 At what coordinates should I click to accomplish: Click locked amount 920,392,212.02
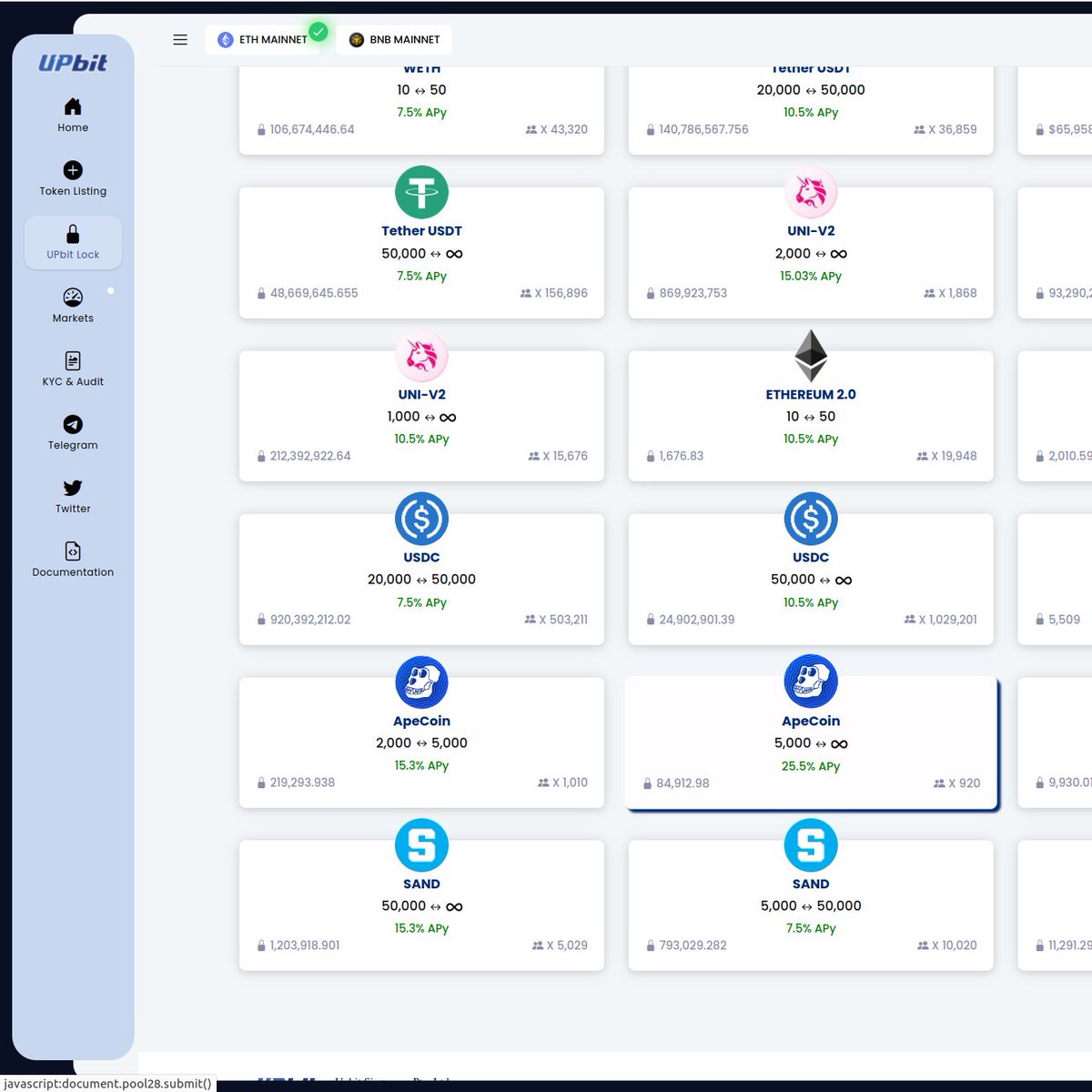coord(310,620)
